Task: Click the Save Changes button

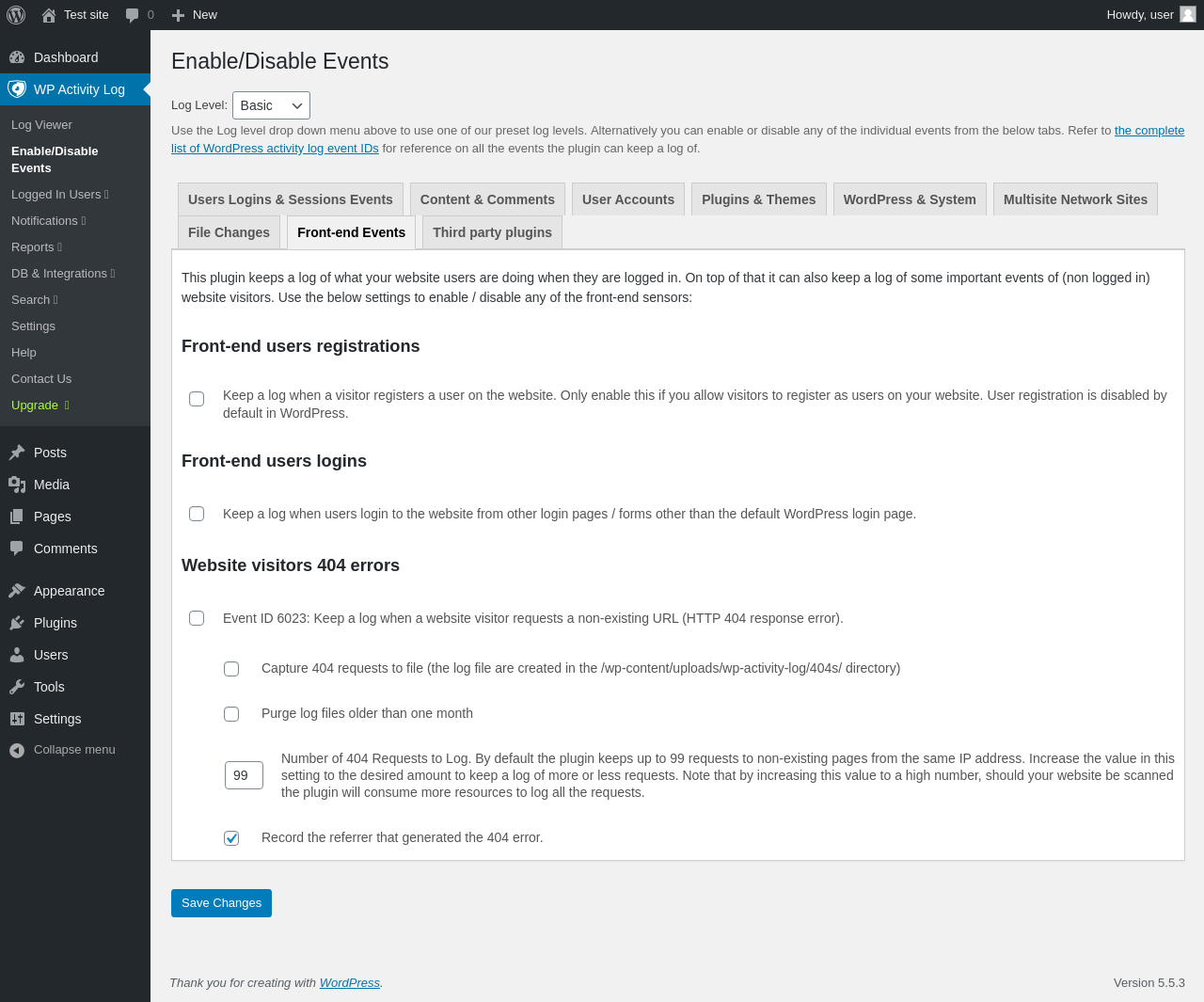Action: 221,903
